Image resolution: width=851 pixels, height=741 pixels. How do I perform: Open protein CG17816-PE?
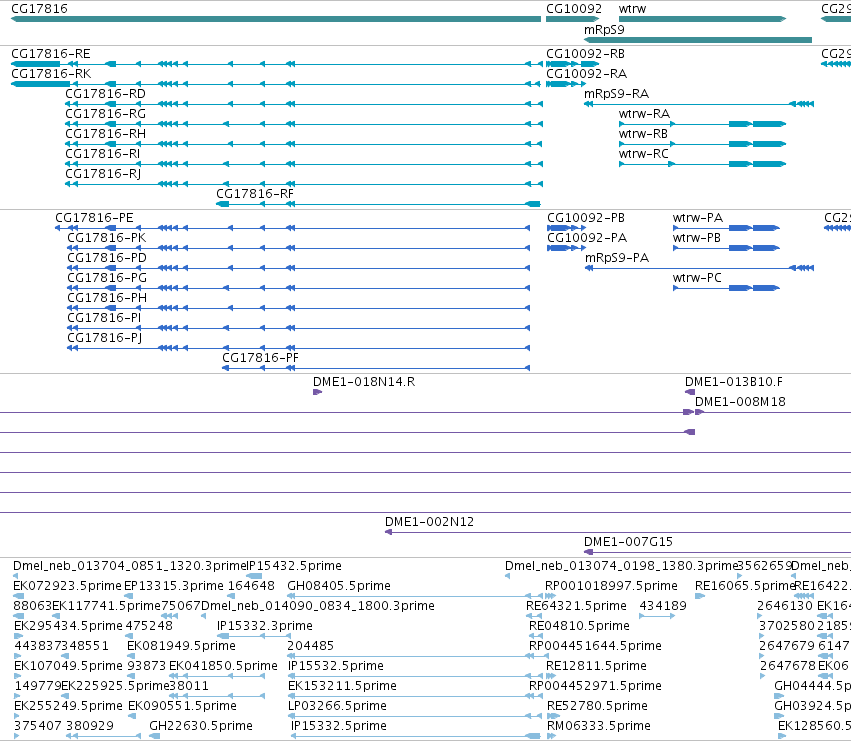point(94,218)
